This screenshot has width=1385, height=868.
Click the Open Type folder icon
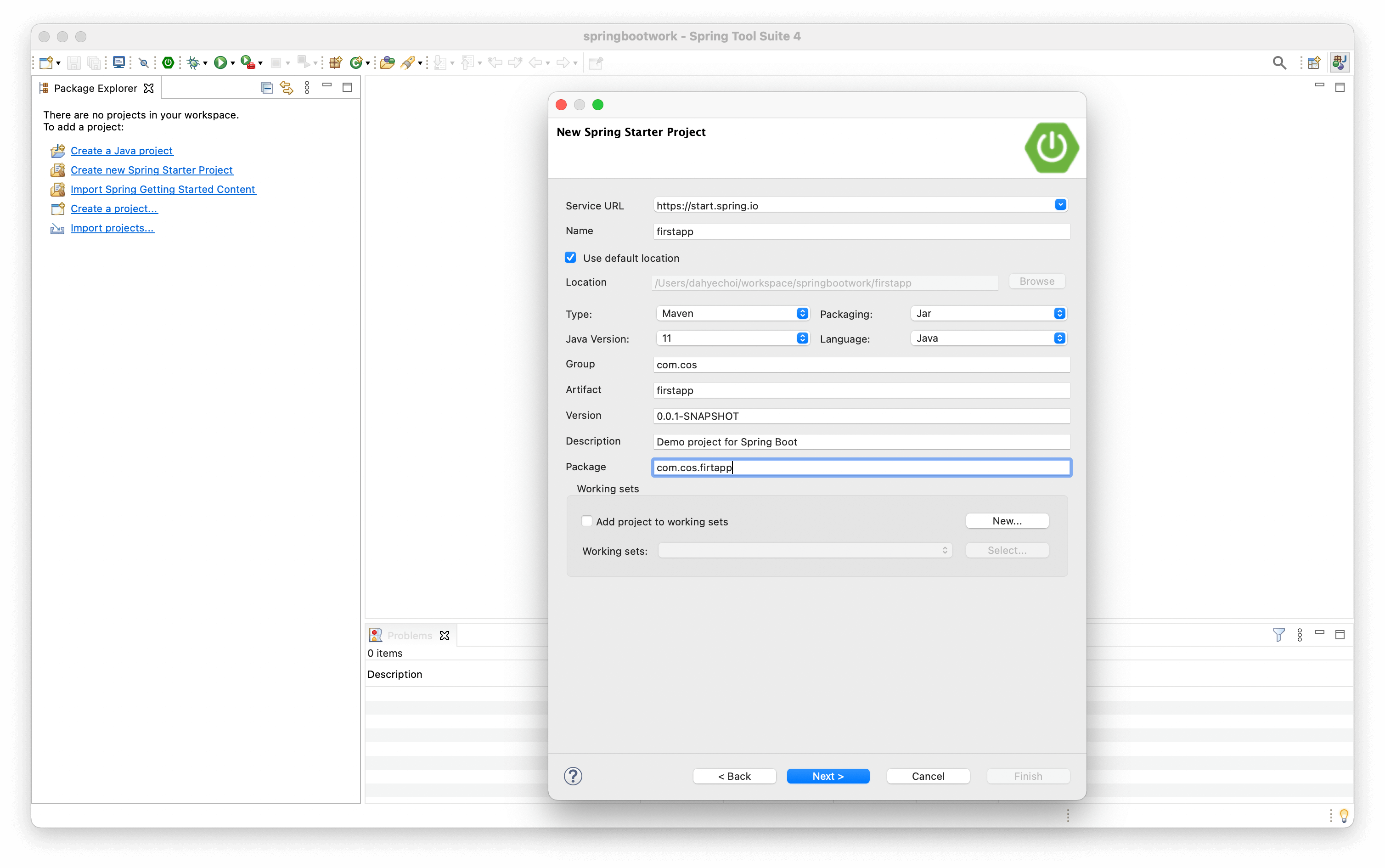pos(388,62)
